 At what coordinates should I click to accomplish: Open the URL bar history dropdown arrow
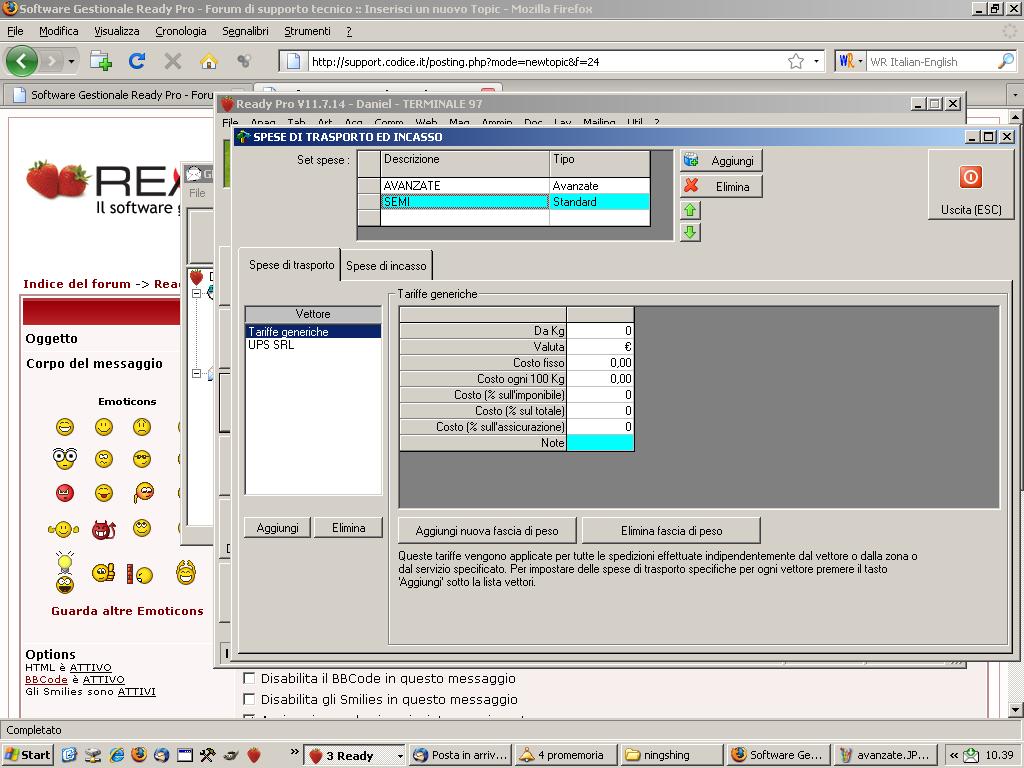coord(816,61)
